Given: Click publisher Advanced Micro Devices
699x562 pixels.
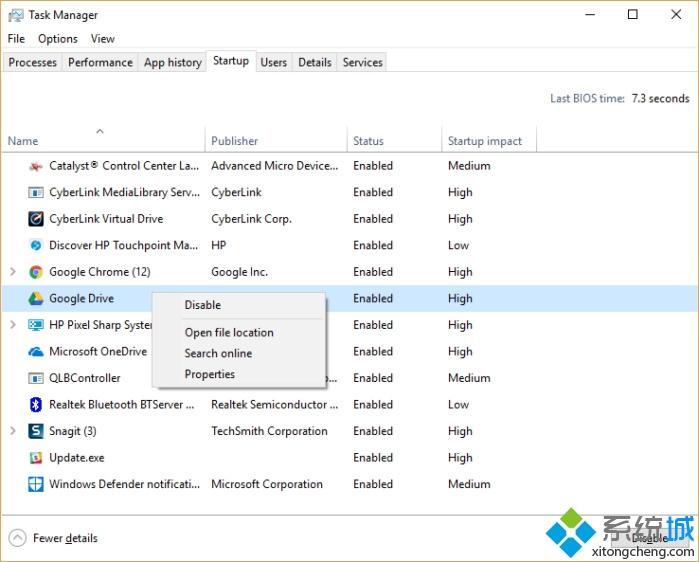Looking at the screenshot, I should (275, 166).
